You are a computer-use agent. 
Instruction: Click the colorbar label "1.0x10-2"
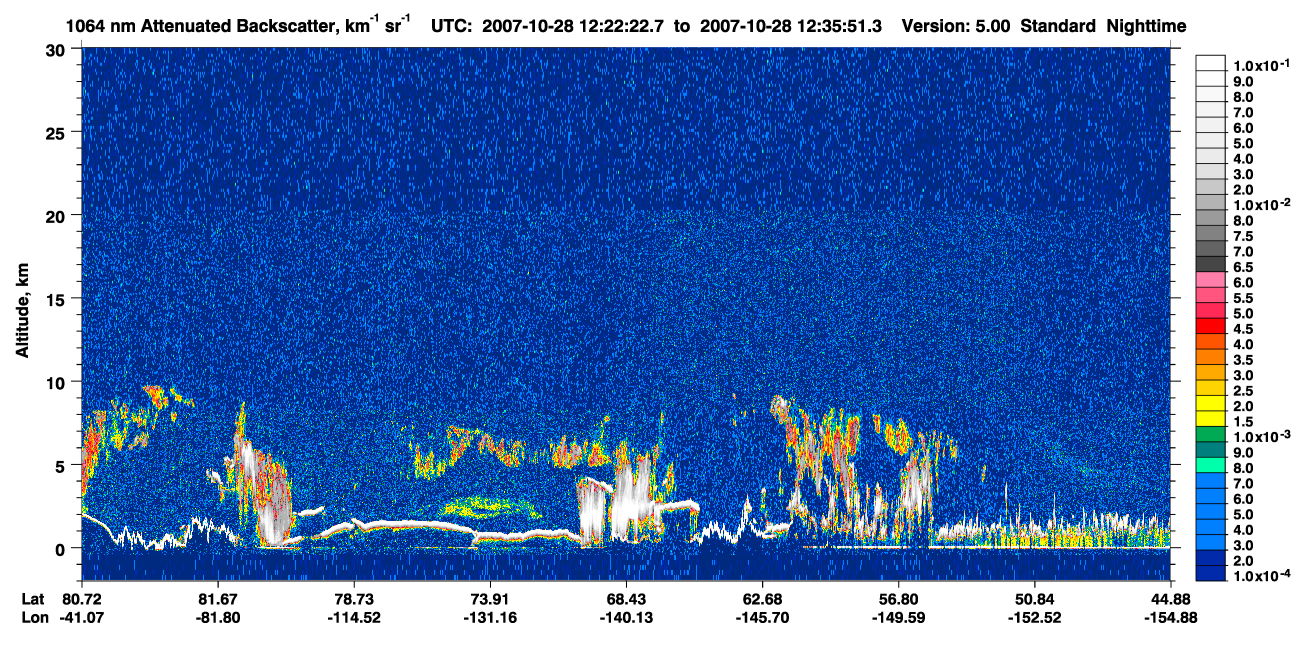tap(1261, 204)
